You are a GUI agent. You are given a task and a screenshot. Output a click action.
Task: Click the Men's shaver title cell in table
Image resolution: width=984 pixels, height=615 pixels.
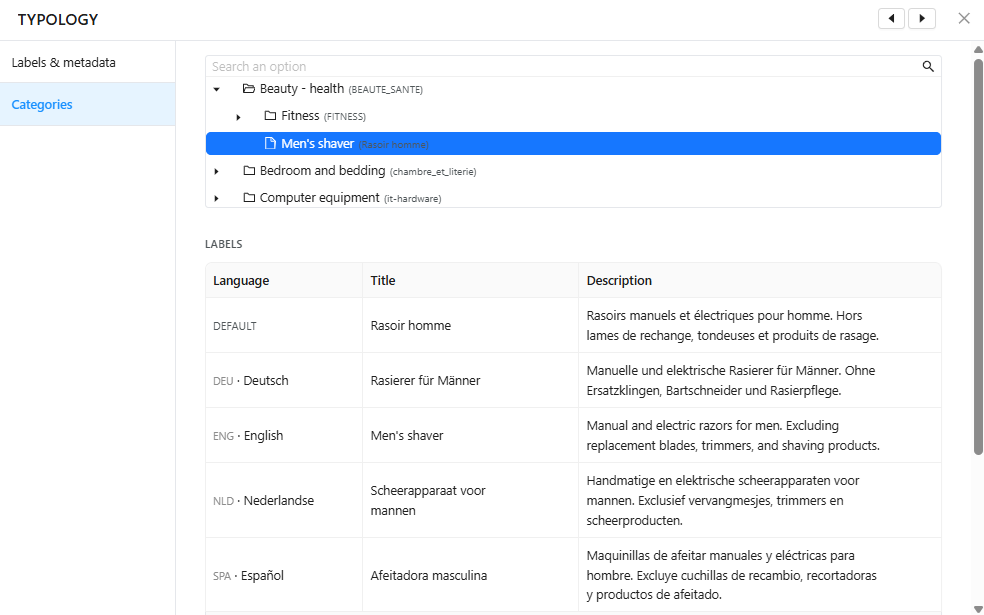470,436
